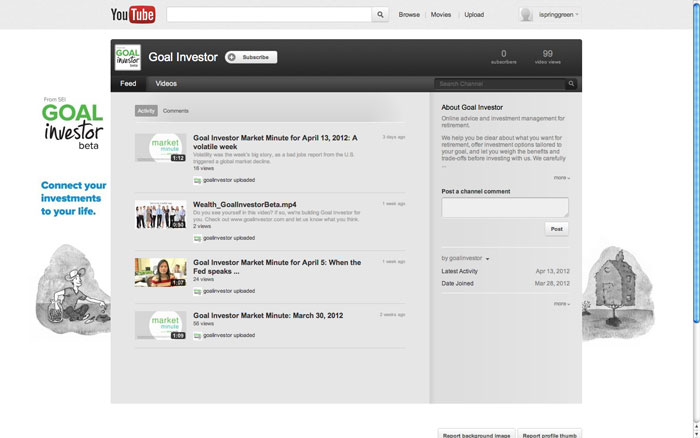
Task: Open Wealth_GoalInvestorBeta.mp4 video title
Action: point(245,204)
